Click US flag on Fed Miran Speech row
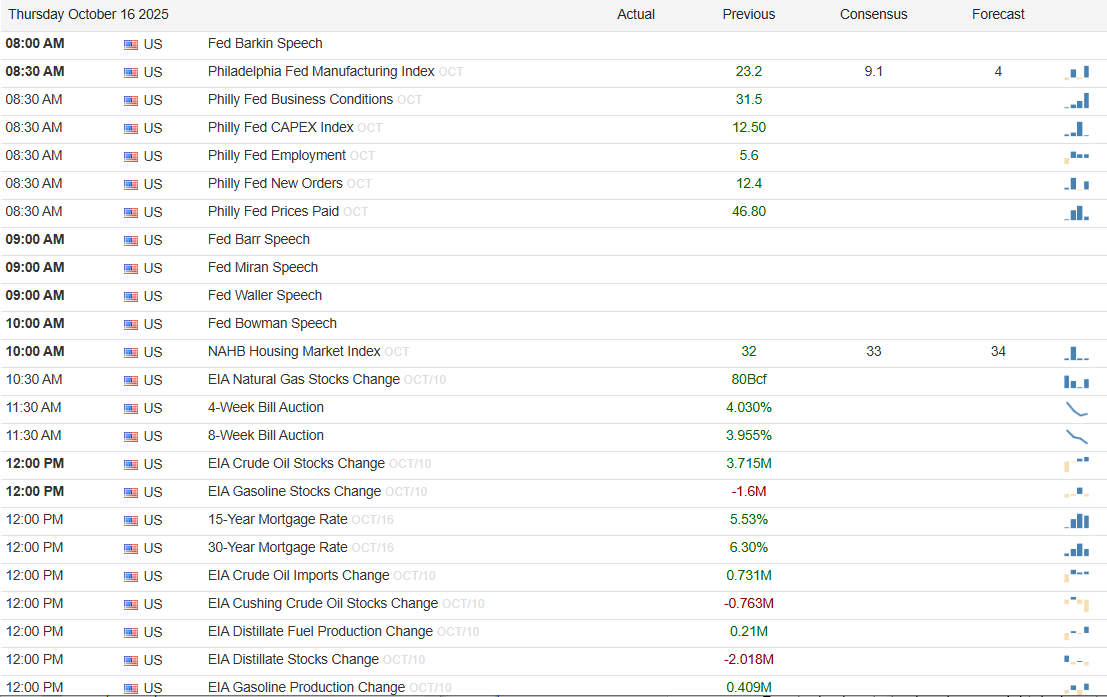Image resolution: width=1107 pixels, height=697 pixels. (131, 268)
